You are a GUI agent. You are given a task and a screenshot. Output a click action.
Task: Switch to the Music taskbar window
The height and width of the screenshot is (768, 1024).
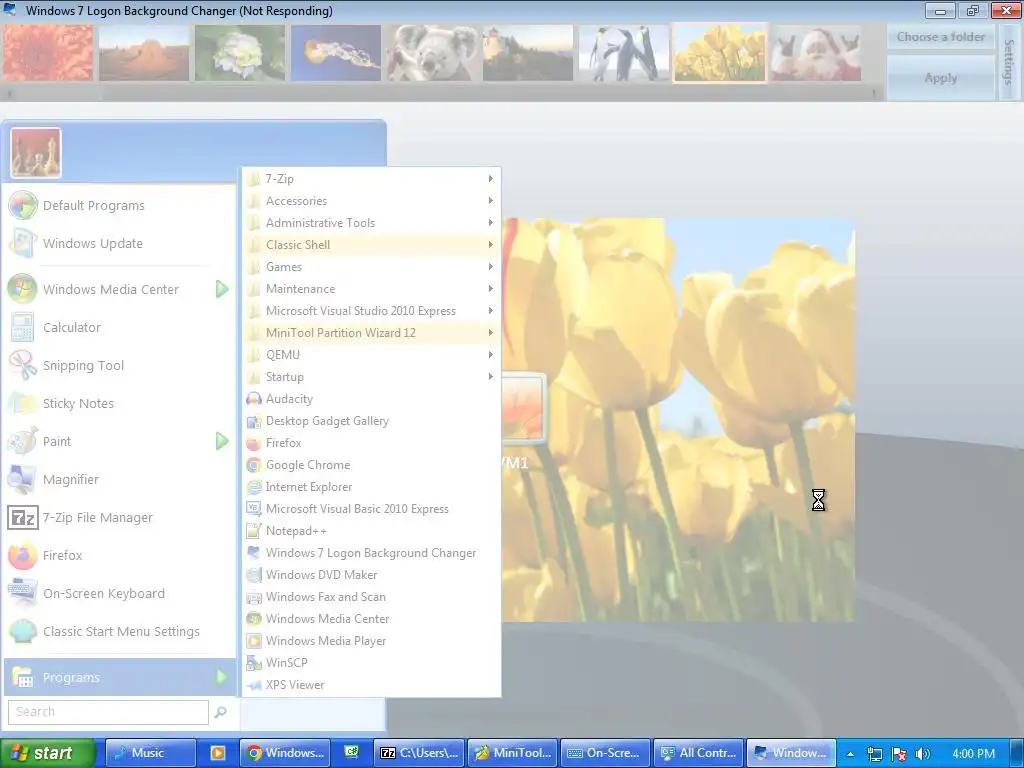tap(151, 753)
